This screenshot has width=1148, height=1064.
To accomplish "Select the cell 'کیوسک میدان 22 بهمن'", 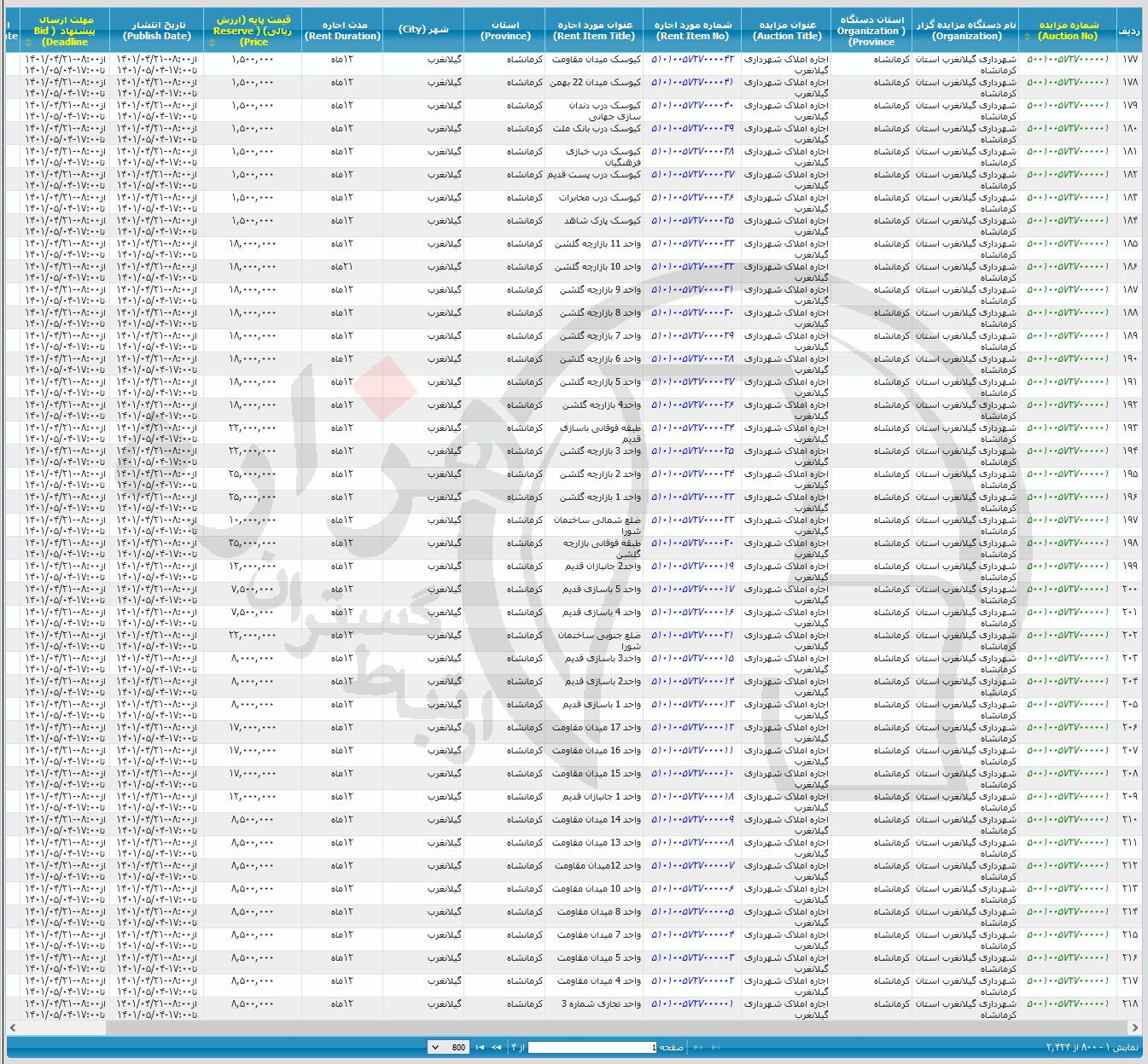I will [594, 88].
